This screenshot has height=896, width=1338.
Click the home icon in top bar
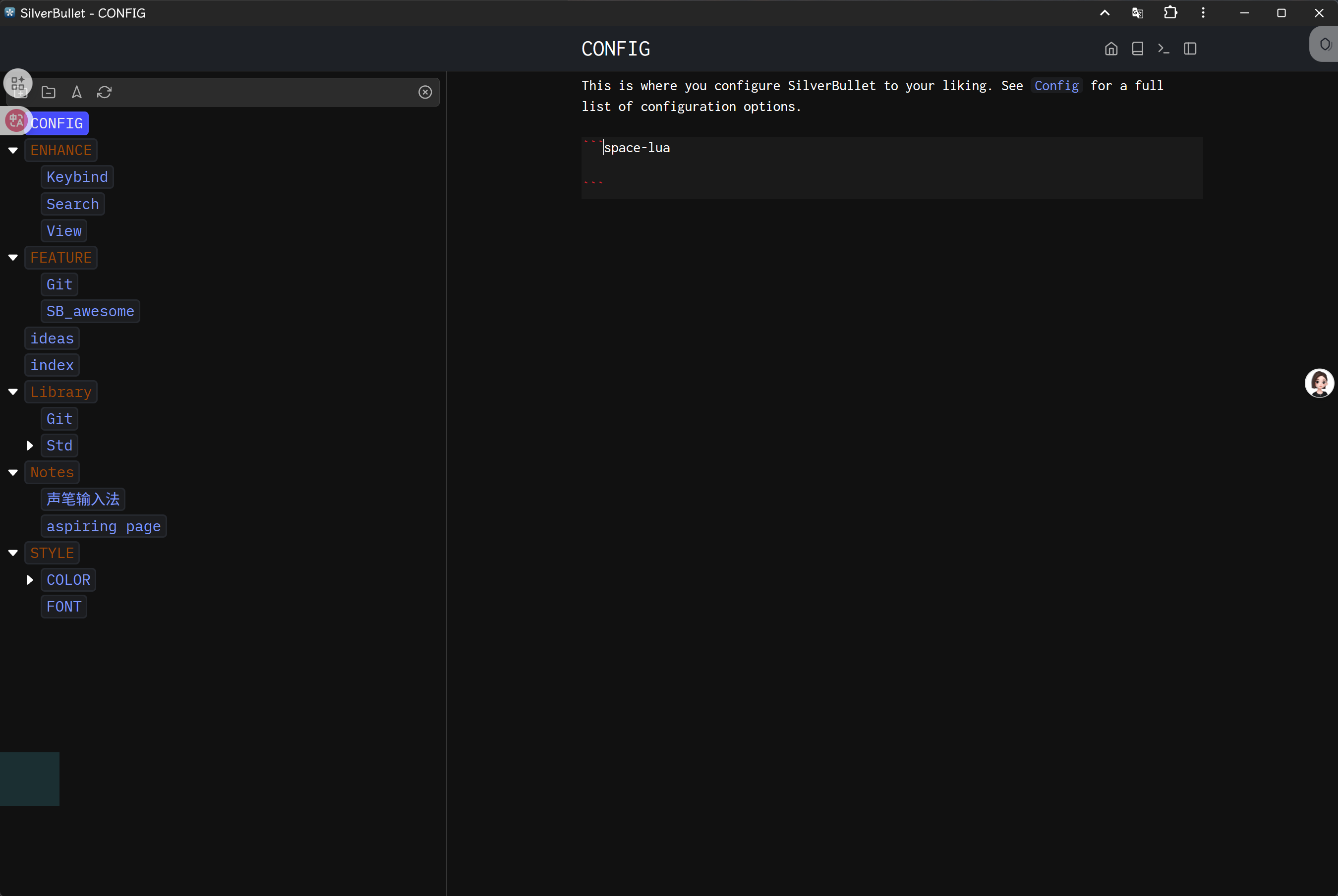tap(1110, 49)
